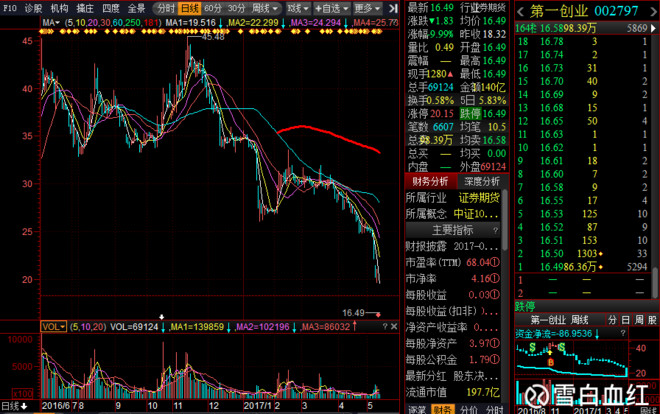Image resolution: width=660 pixels, height=414 pixels.
Task: Select the 分时 bottom tab
Action: [x=494, y=410]
